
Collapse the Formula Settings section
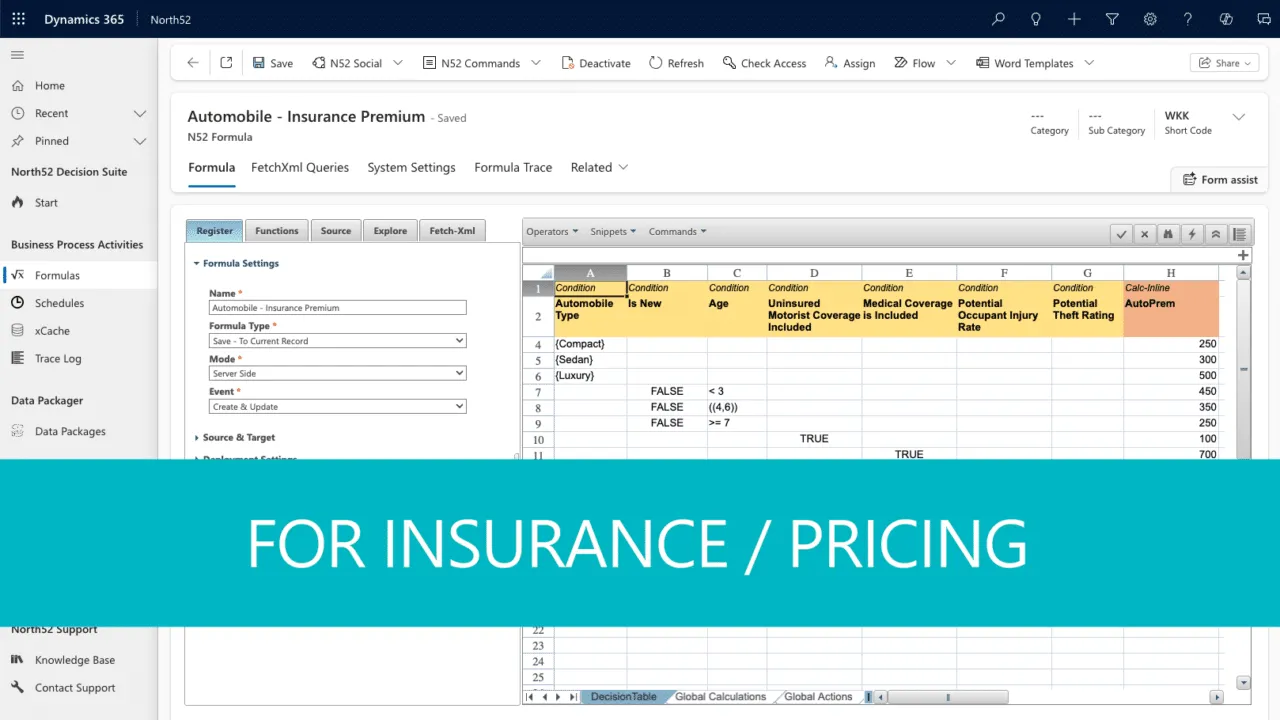[x=237, y=264]
